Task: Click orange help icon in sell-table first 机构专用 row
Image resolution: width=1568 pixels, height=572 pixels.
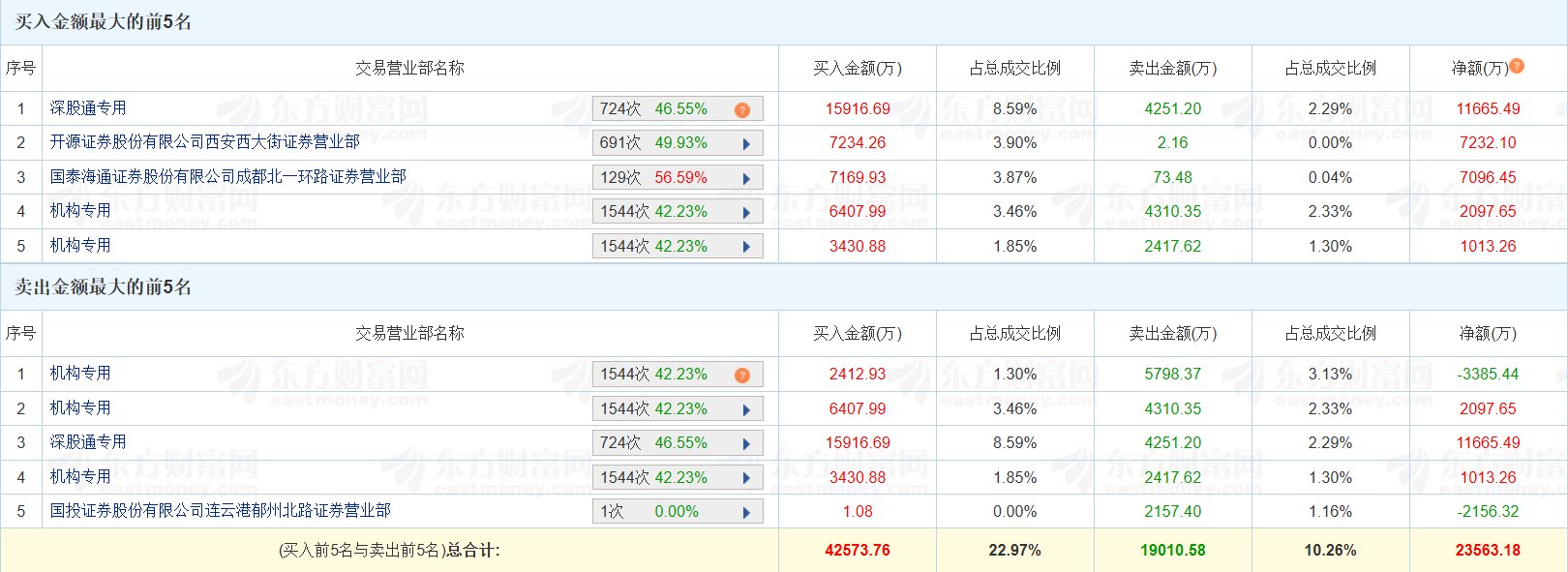Action: click(x=742, y=376)
